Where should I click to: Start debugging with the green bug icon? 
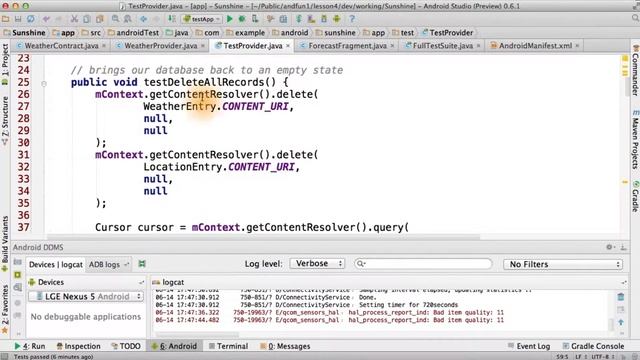(242, 19)
